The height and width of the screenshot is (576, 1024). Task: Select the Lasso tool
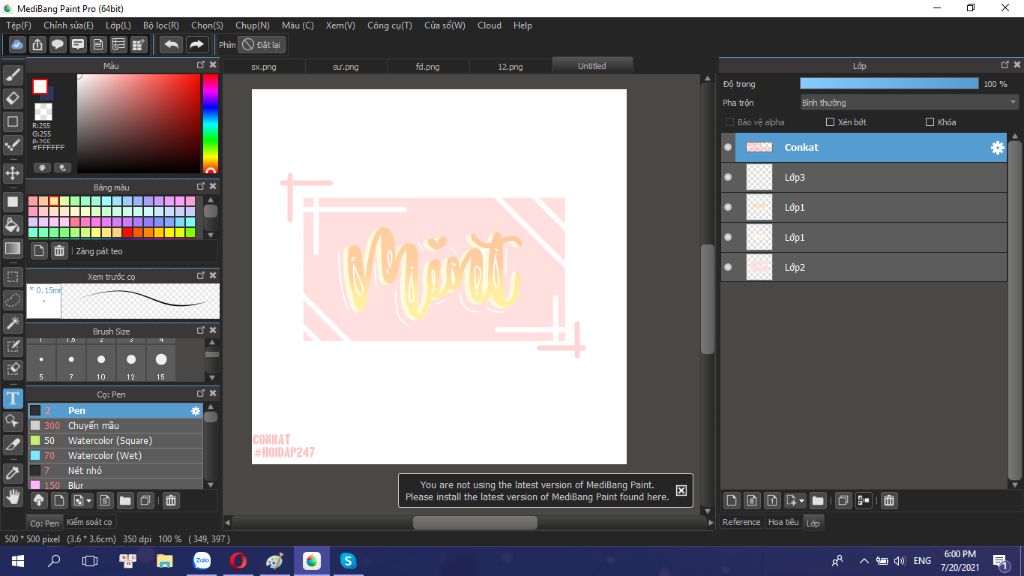[x=12, y=300]
